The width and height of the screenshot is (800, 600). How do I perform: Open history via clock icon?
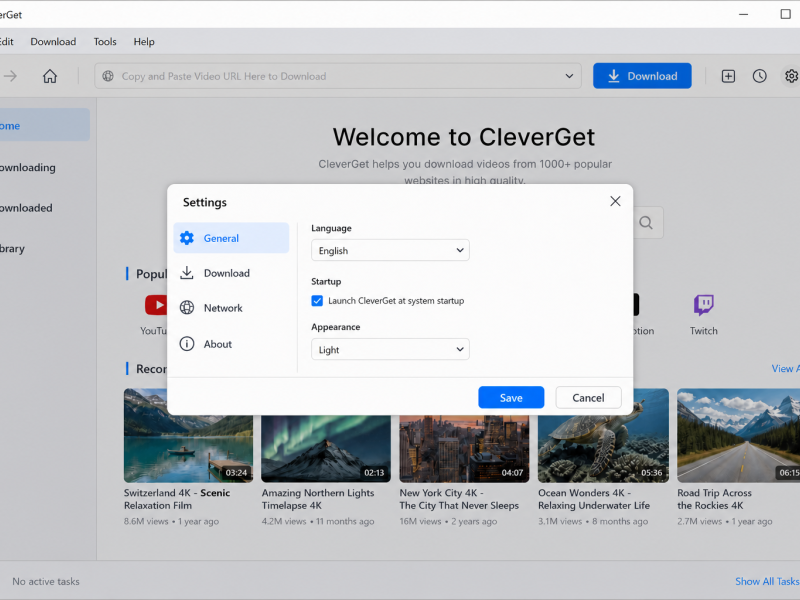coord(759,76)
